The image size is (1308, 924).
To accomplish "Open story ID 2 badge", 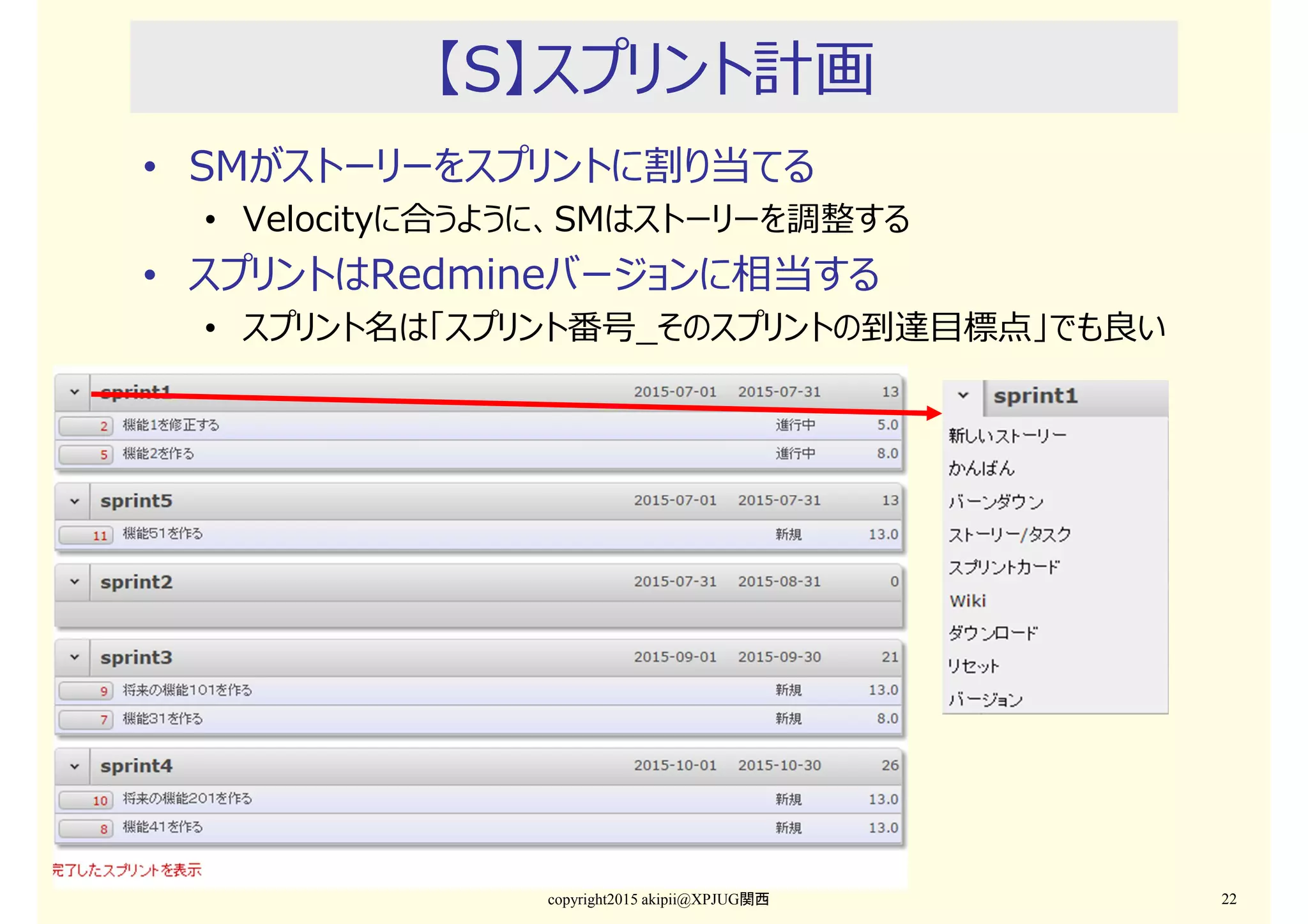I will tap(86, 426).
